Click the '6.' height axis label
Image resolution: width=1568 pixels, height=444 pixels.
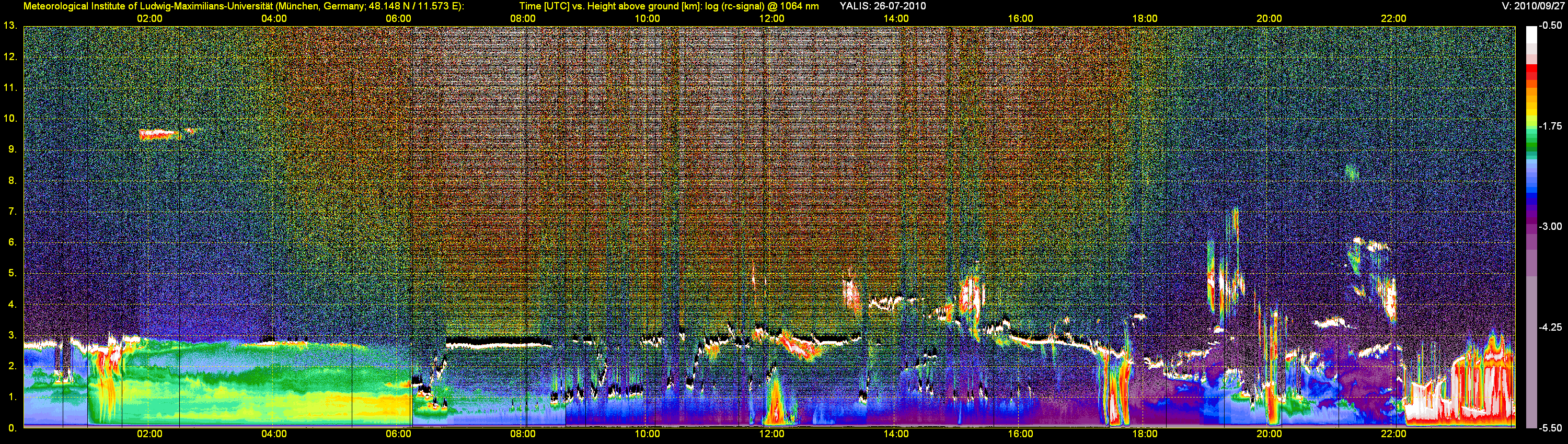click(12, 243)
